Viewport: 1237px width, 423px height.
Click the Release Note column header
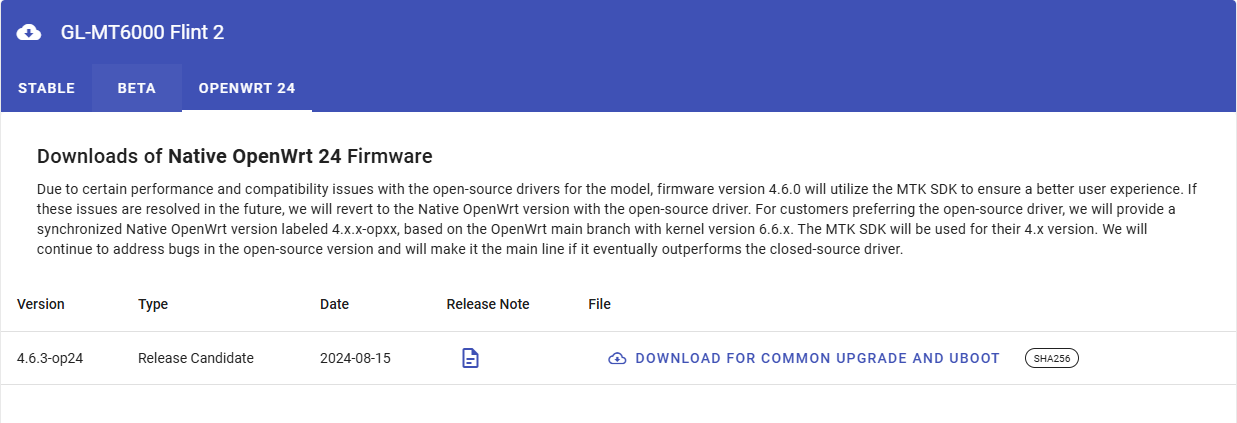point(487,304)
